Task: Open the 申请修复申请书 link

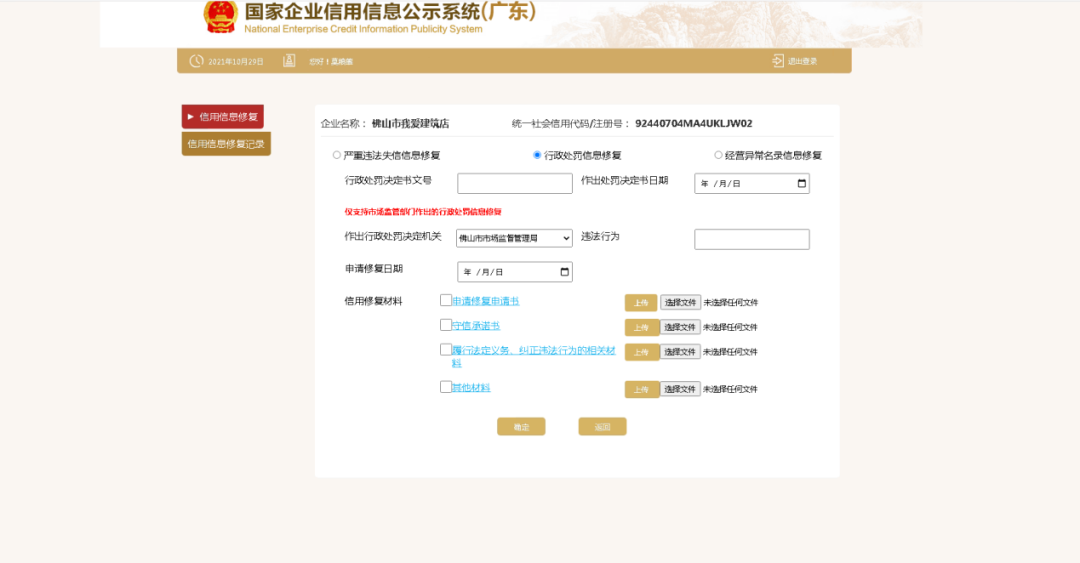Action: [x=486, y=301]
